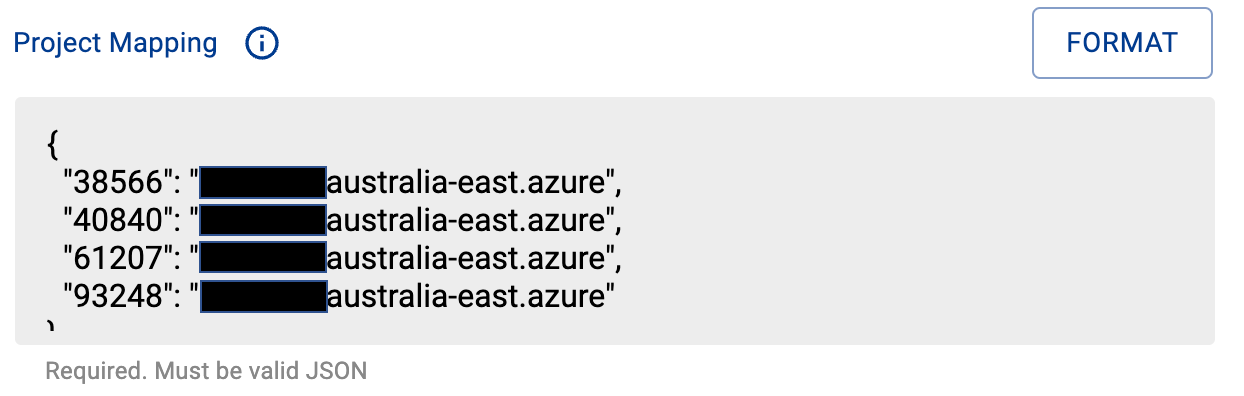
Task: Click the opening curly brace in the JSON
Action: click(x=52, y=146)
